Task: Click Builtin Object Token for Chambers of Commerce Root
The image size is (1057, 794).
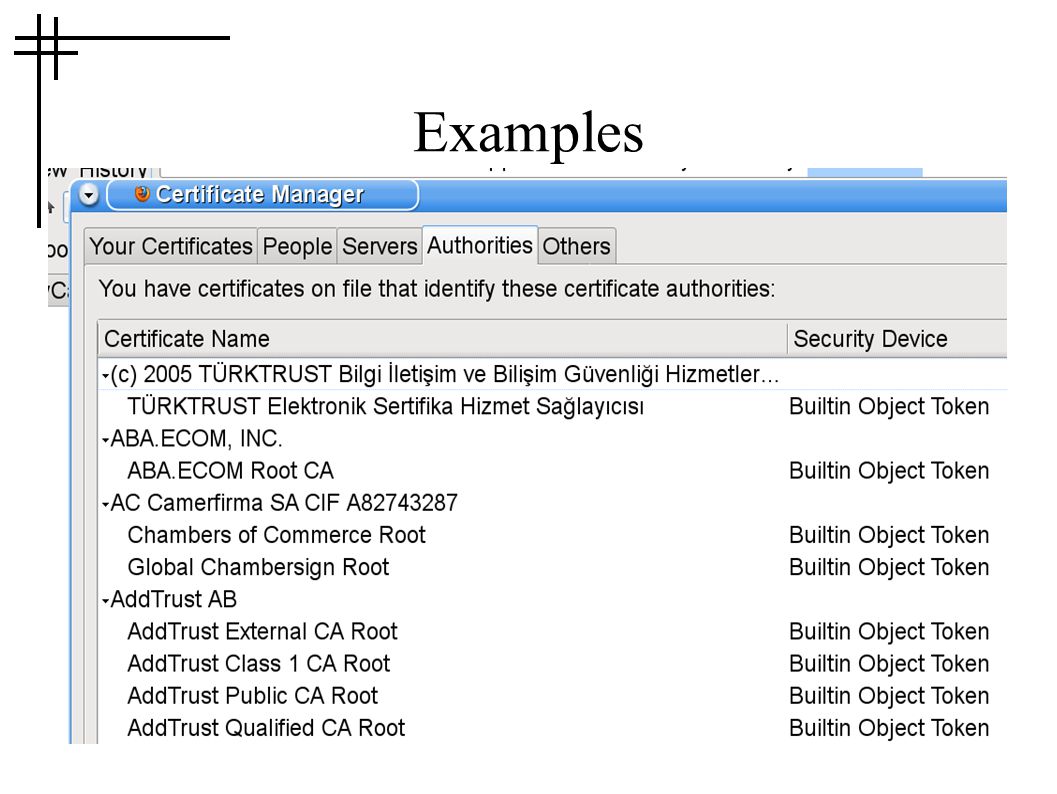Action: pyautogui.click(x=889, y=535)
